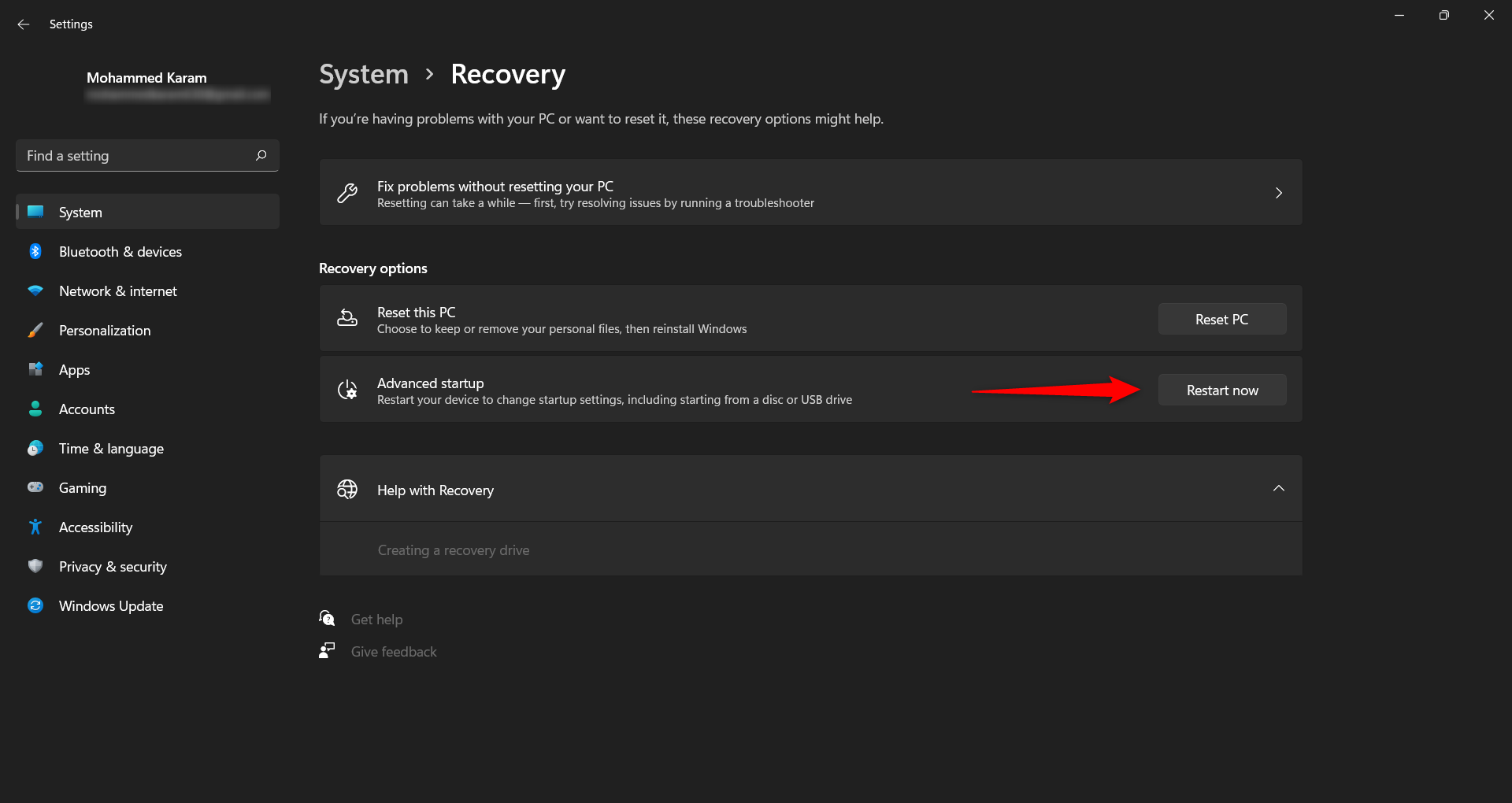Viewport: 1512px width, 803px height.
Task: Click the search magnifier icon
Action: pos(261,156)
